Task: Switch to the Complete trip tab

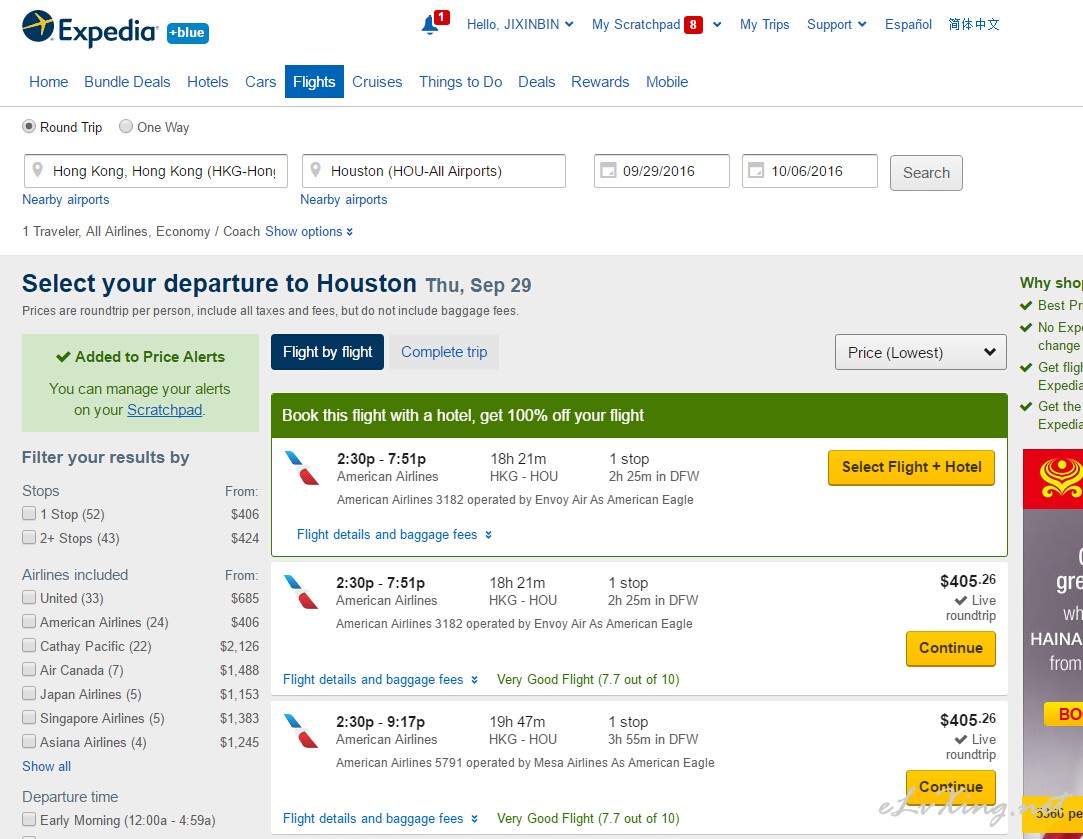Action: (444, 352)
